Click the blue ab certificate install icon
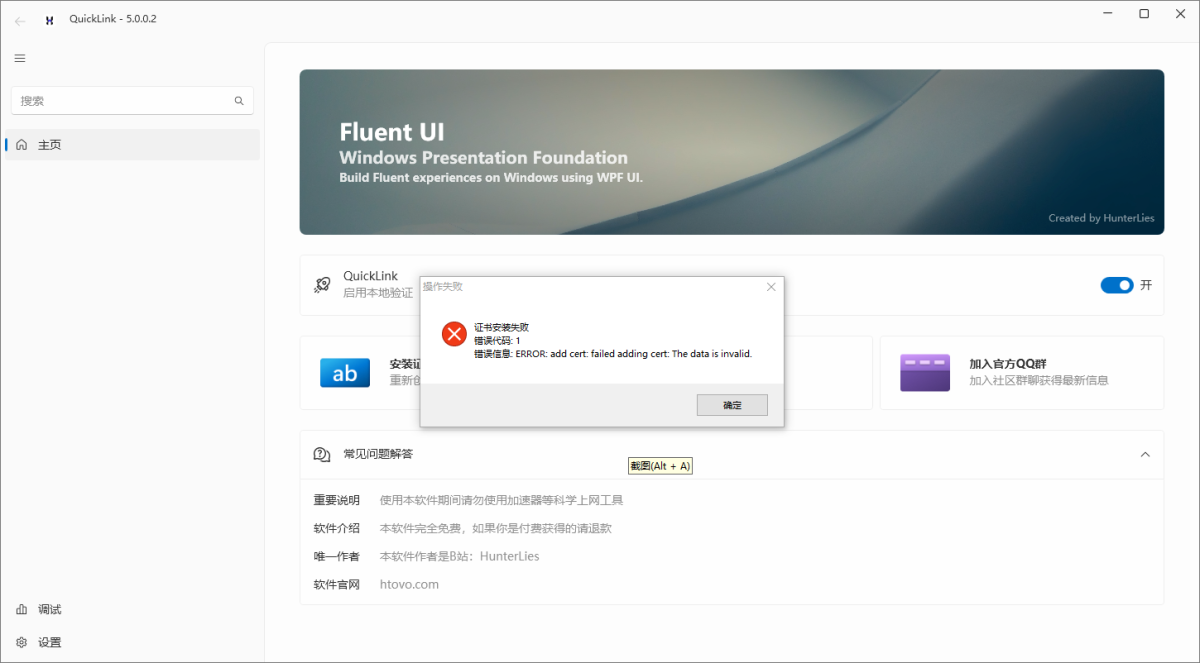Screen dimensions: 1200x663 pos(345,373)
